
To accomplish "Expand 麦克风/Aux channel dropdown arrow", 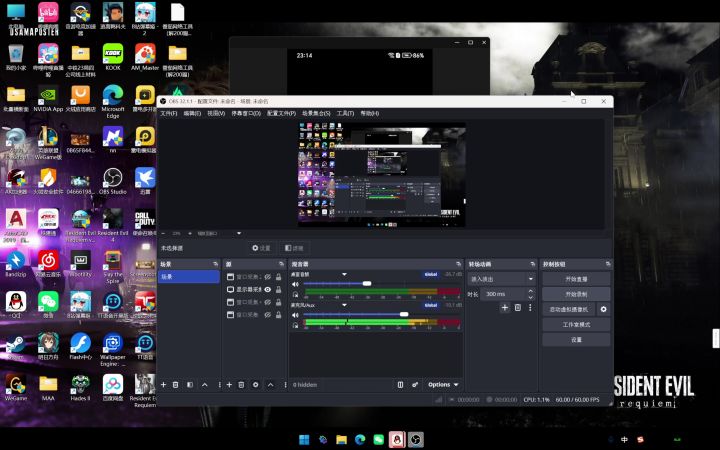I will pos(344,305).
